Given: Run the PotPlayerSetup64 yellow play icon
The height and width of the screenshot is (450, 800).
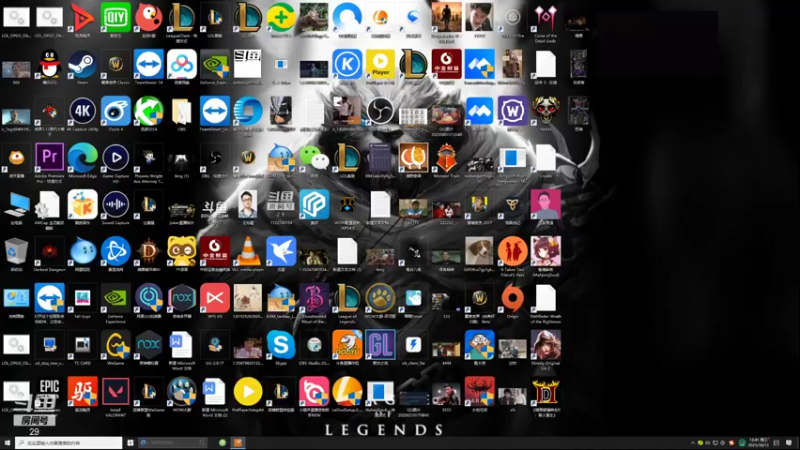Looking at the screenshot, I should coord(247,391).
